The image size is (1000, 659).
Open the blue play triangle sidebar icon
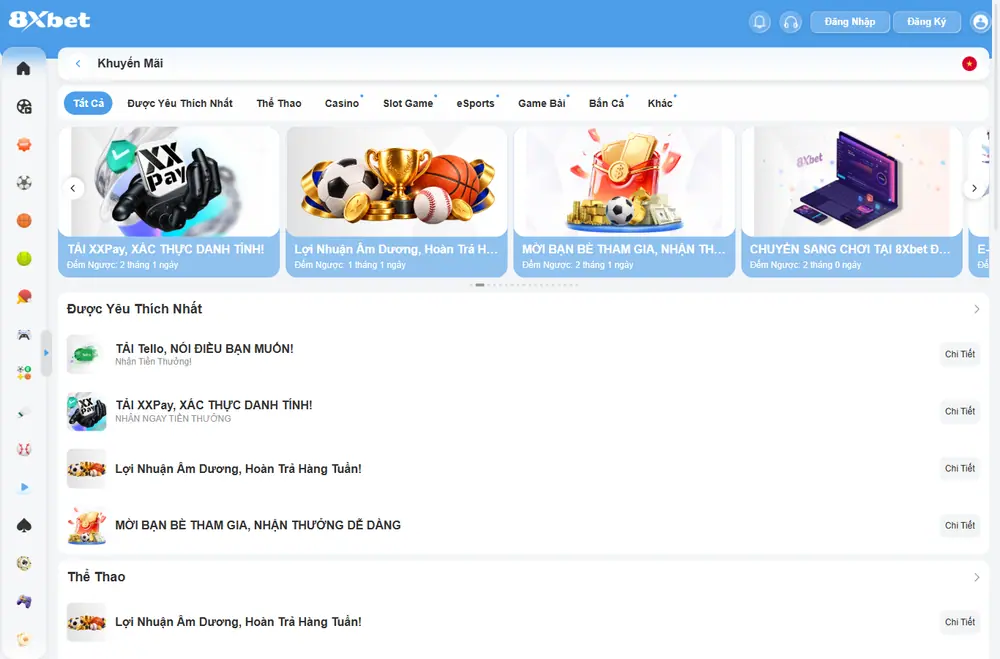tap(24, 487)
